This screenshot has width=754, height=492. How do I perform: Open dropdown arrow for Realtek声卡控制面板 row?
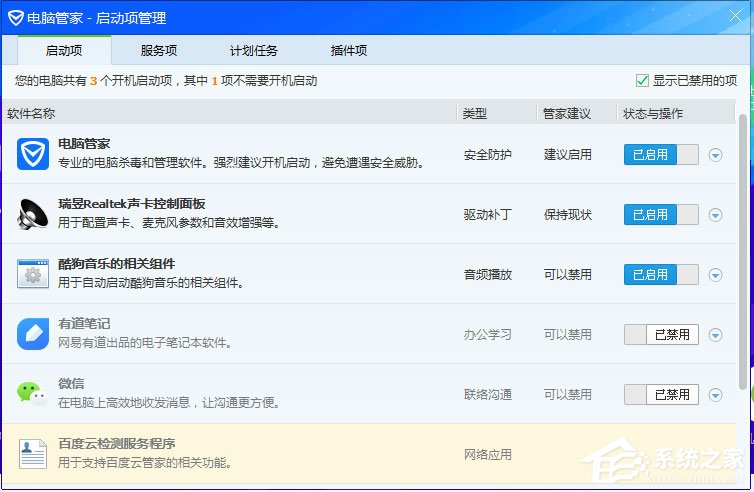tap(716, 215)
